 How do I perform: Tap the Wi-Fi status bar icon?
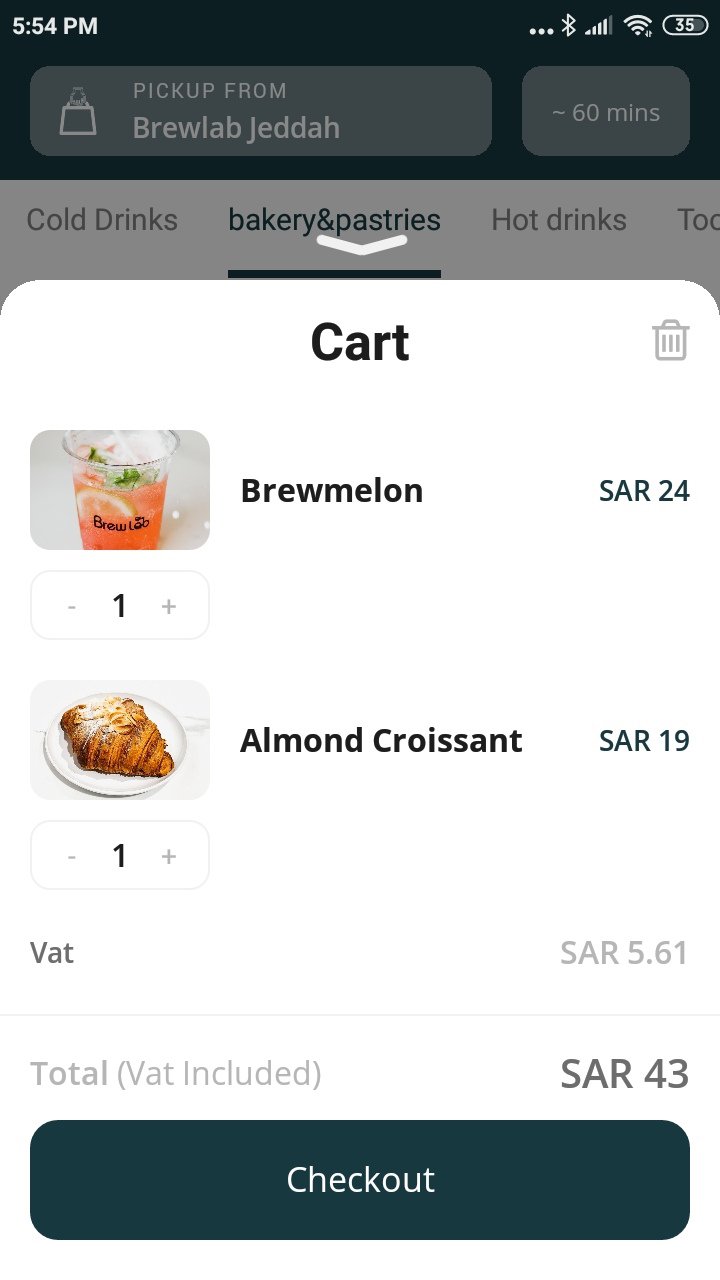(x=637, y=26)
